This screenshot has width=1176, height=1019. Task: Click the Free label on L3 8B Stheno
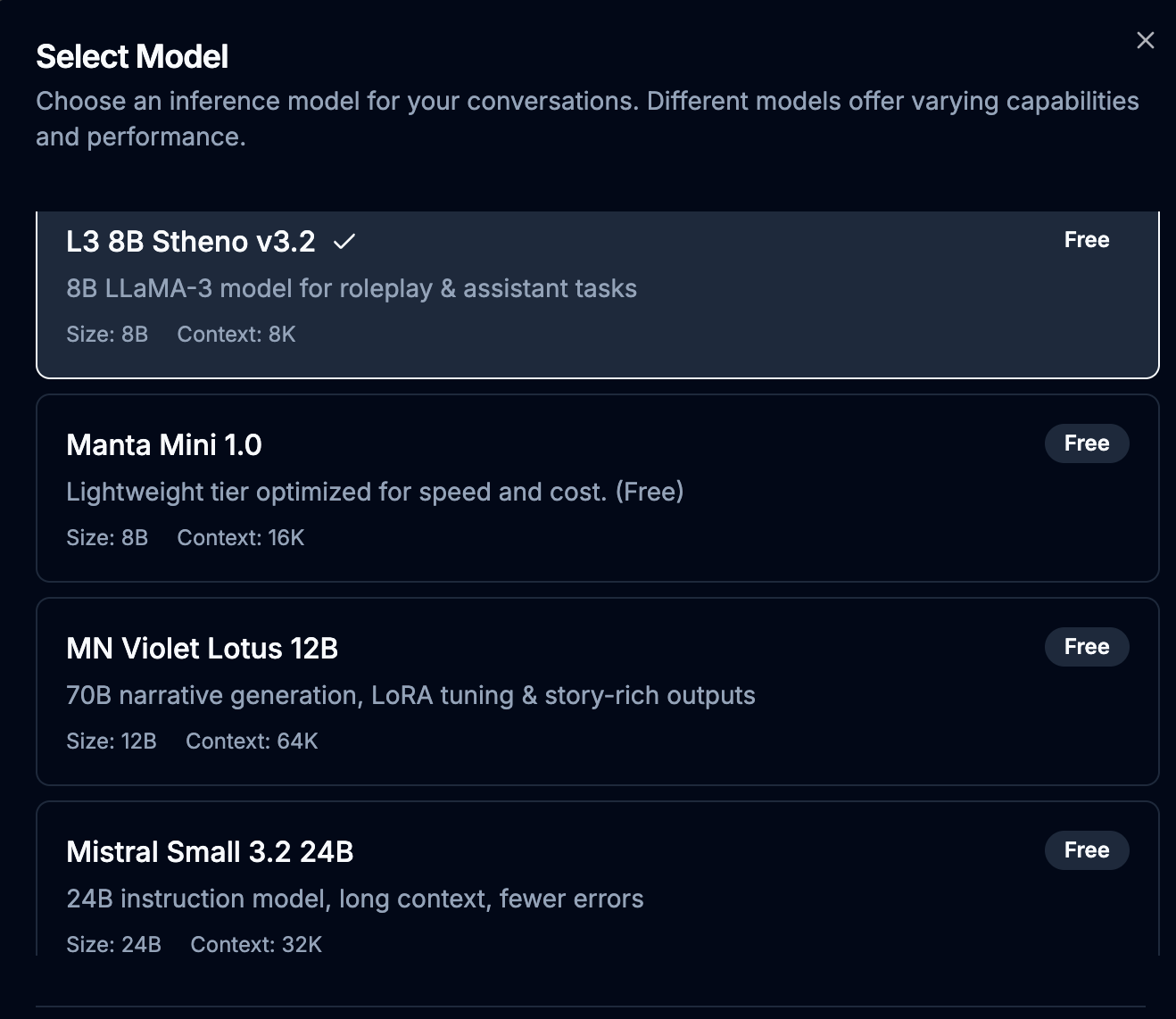click(x=1086, y=240)
